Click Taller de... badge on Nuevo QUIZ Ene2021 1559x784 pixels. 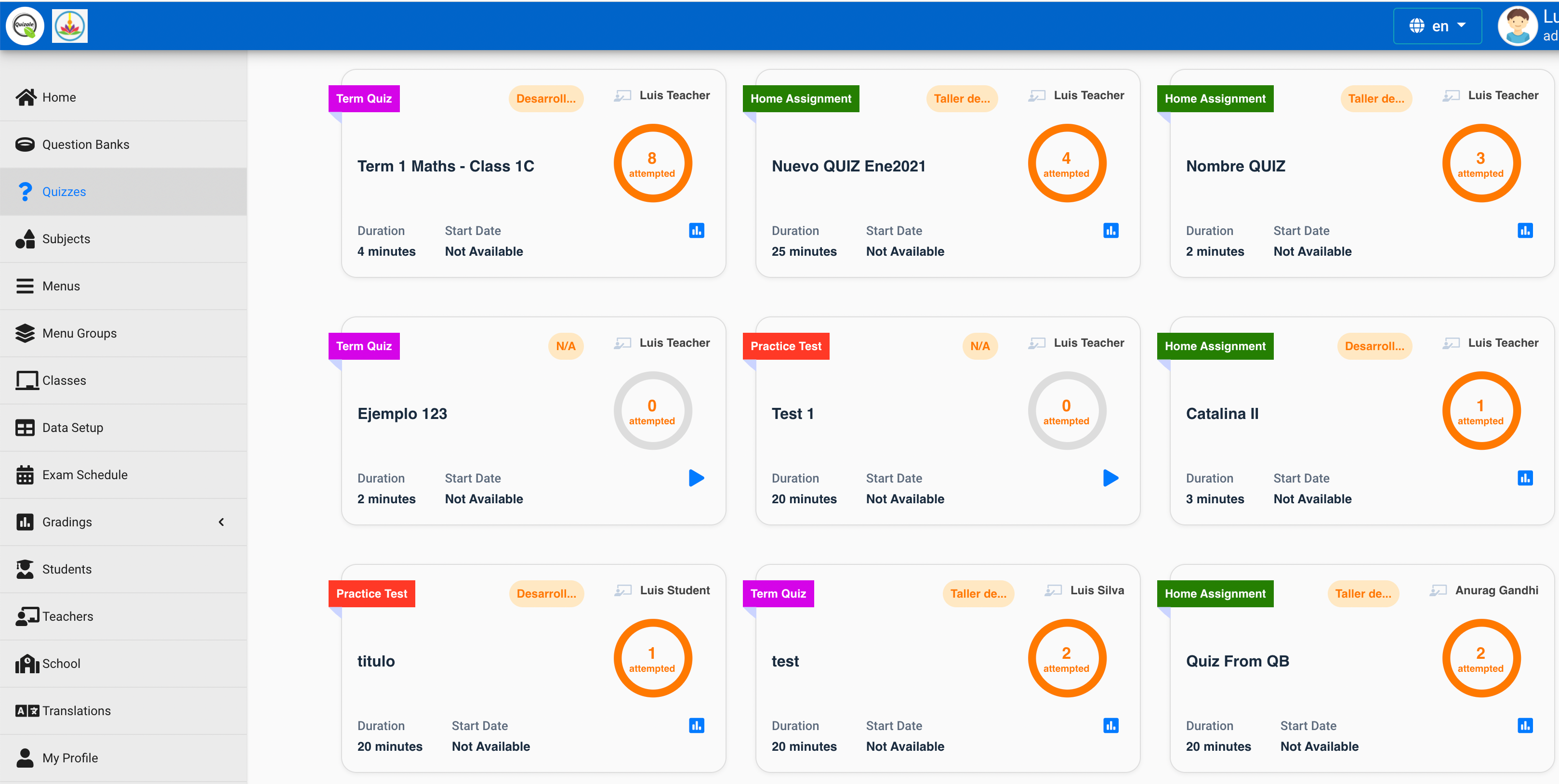(962, 99)
